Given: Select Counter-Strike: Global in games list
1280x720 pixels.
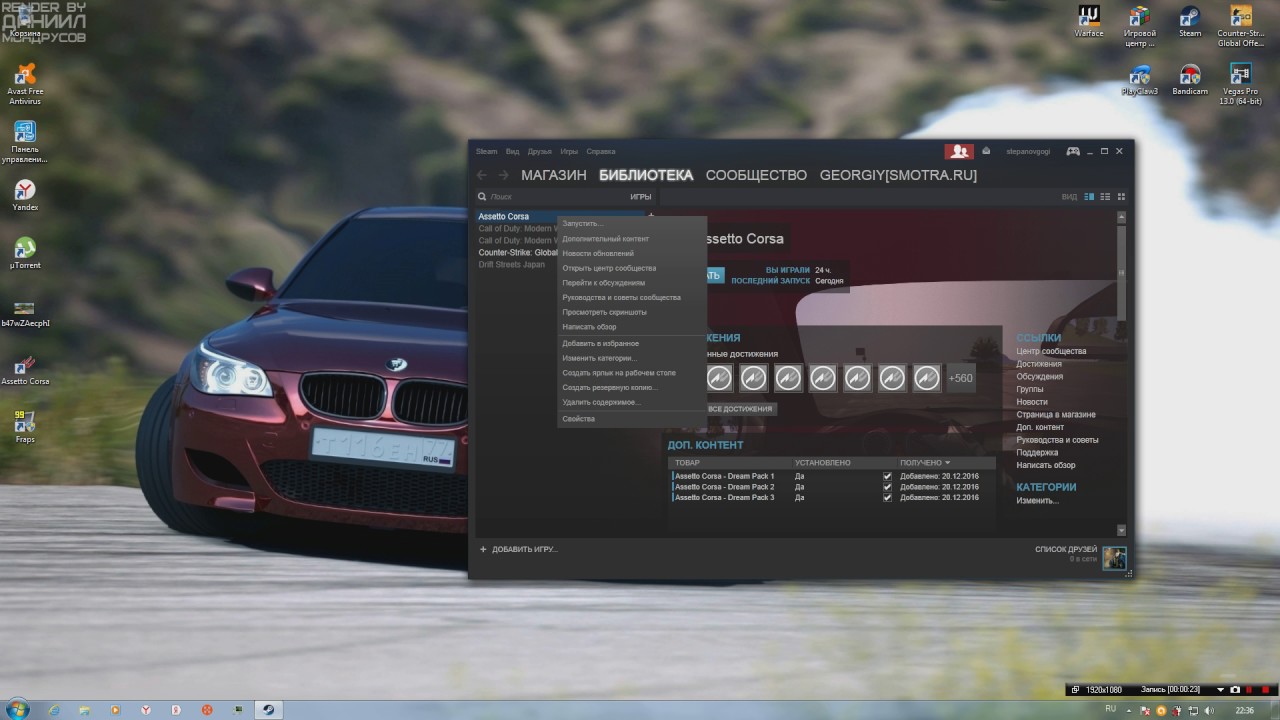Looking at the screenshot, I should 518,253.
